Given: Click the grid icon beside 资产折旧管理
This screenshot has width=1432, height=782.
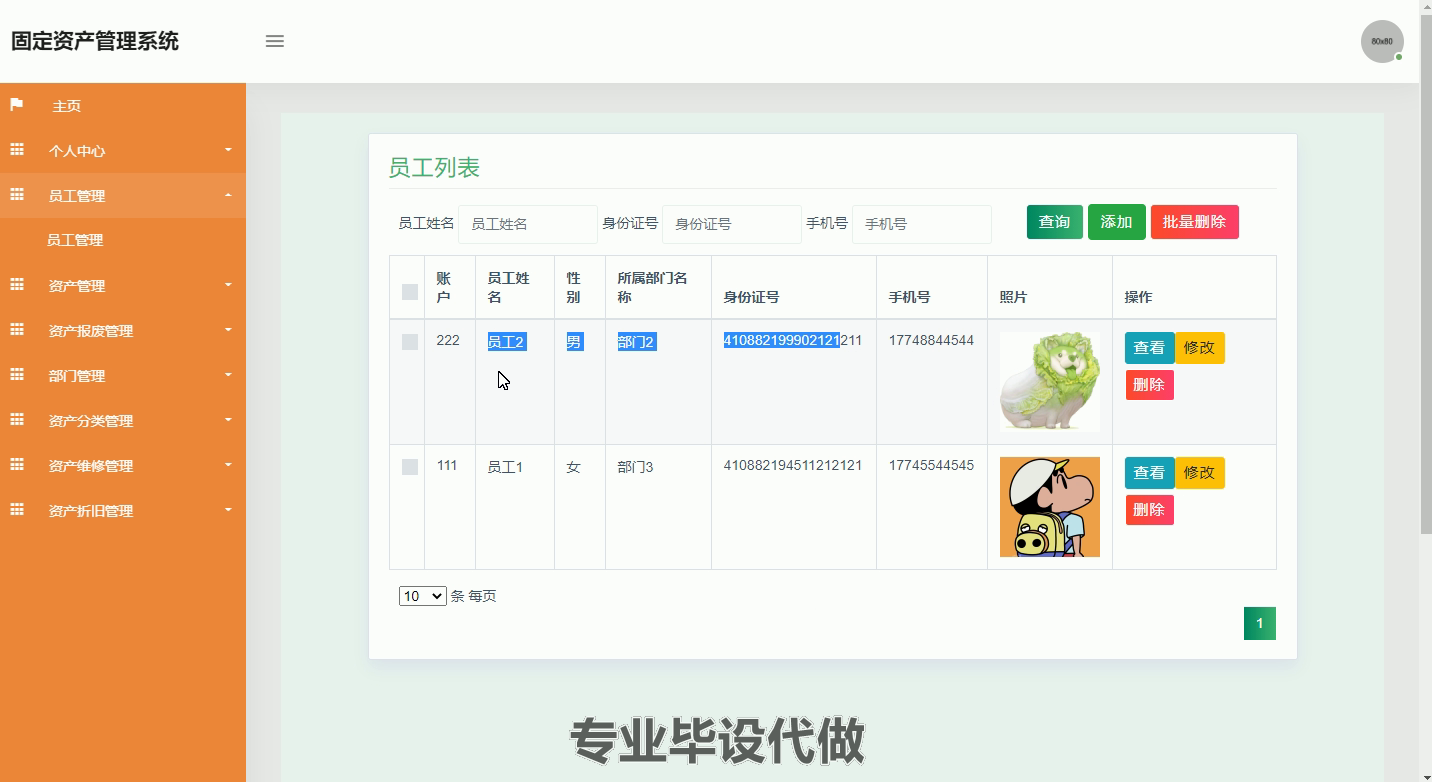Looking at the screenshot, I should tap(17, 510).
